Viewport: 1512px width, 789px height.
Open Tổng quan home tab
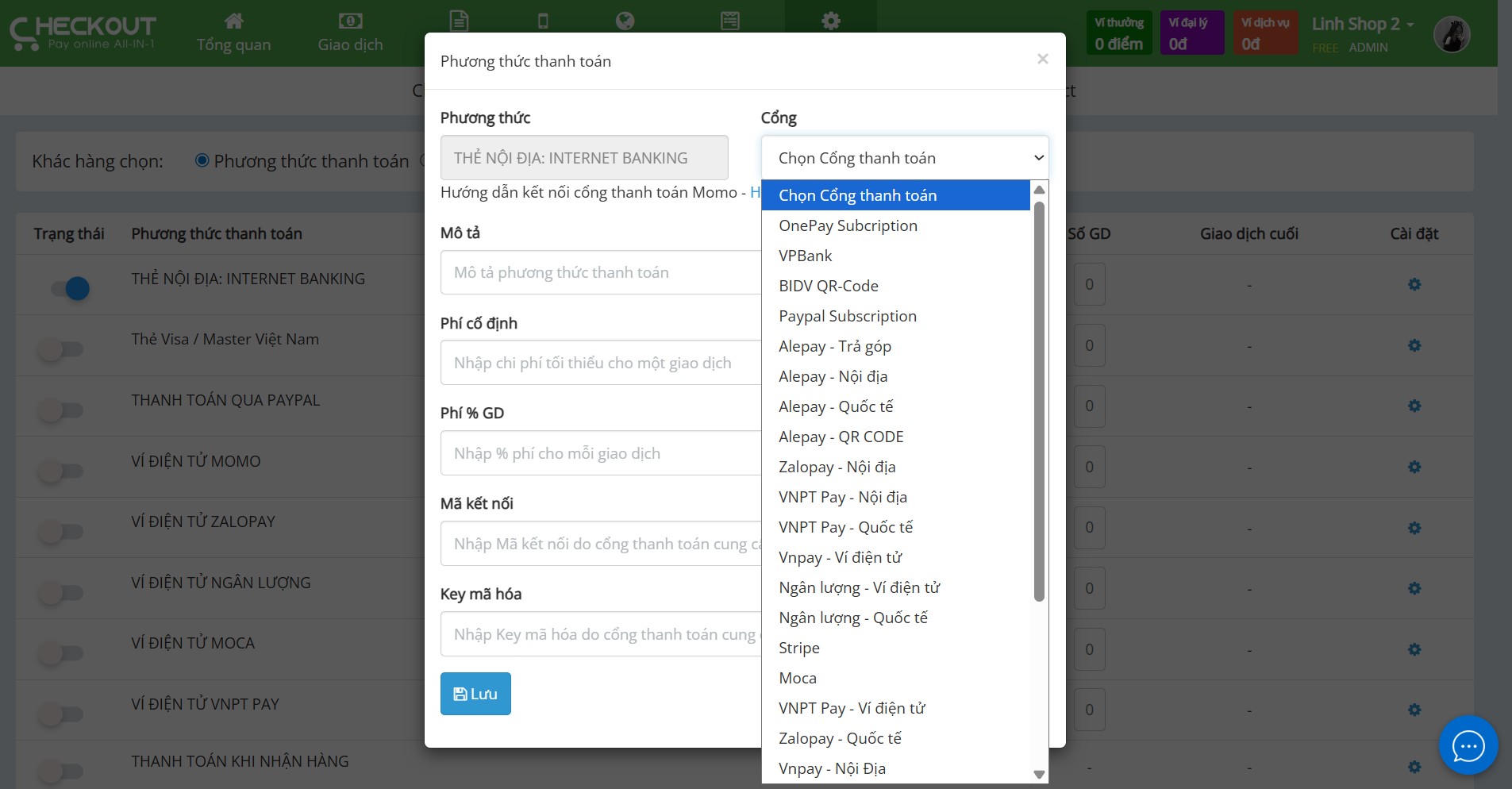pyautogui.click(x=233, y=33)
